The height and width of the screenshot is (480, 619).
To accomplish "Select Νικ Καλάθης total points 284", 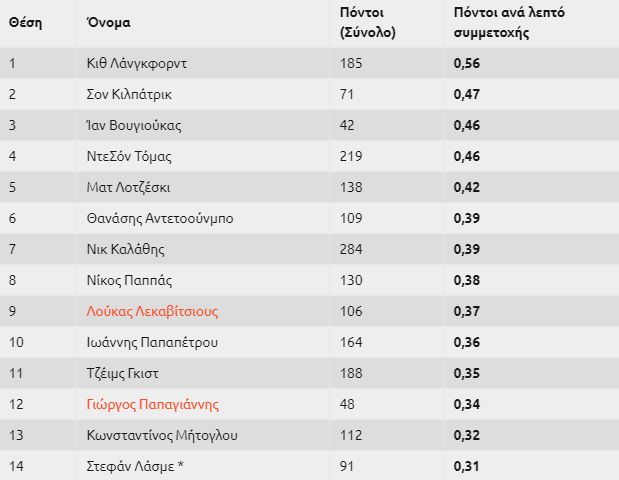I will tap(351, 249).
